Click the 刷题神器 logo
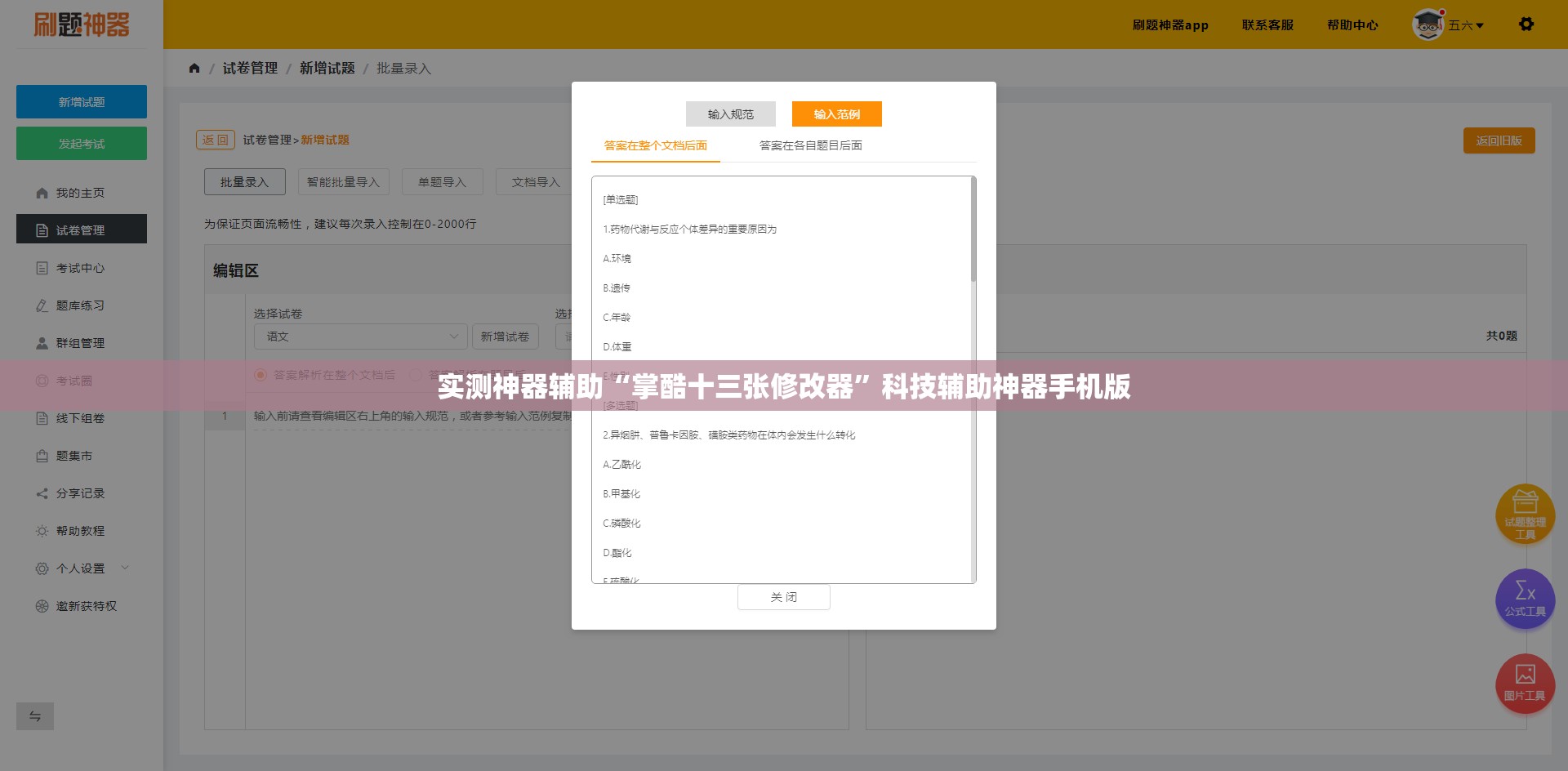1568x771 pixels. pyautogui.click(x=82, y=25)
